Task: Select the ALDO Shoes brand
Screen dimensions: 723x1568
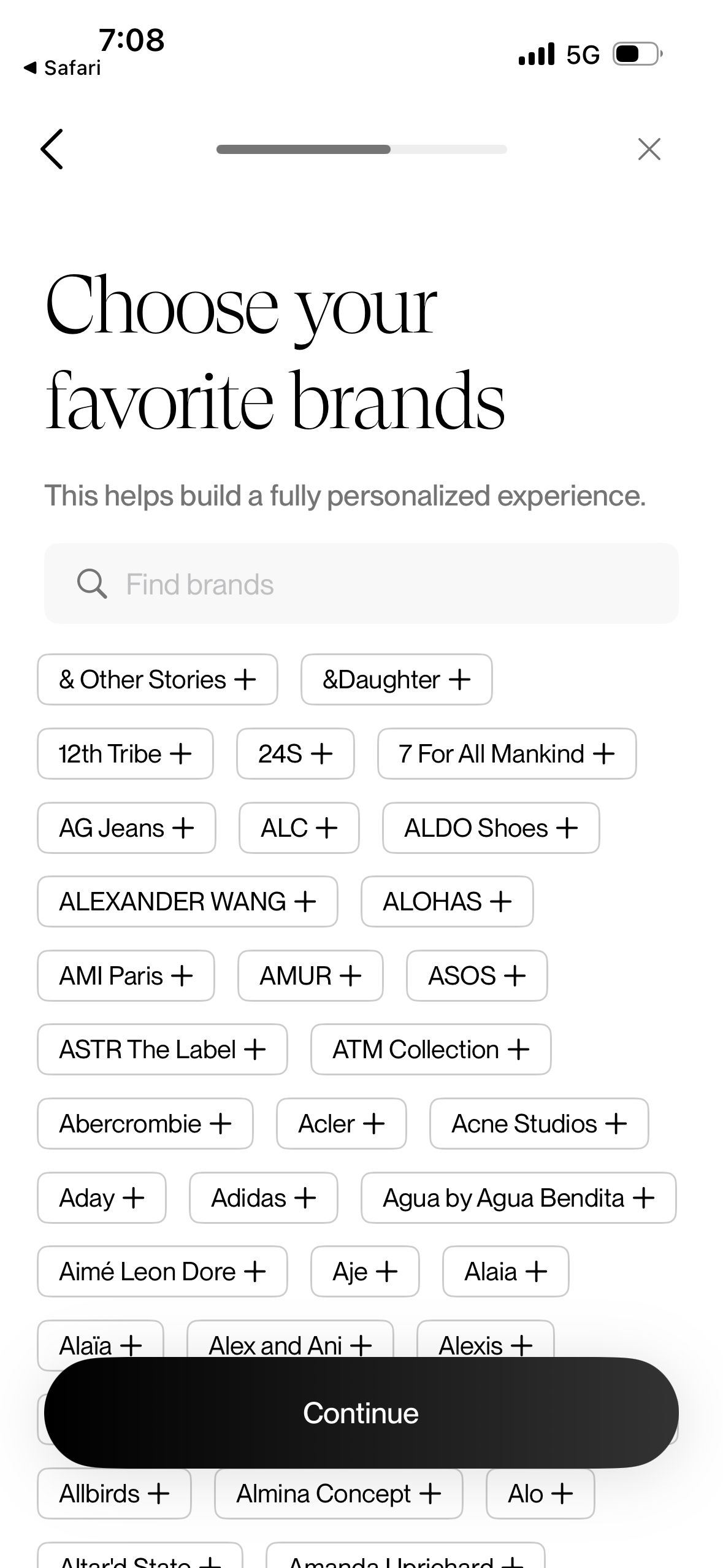Action: 491,828
